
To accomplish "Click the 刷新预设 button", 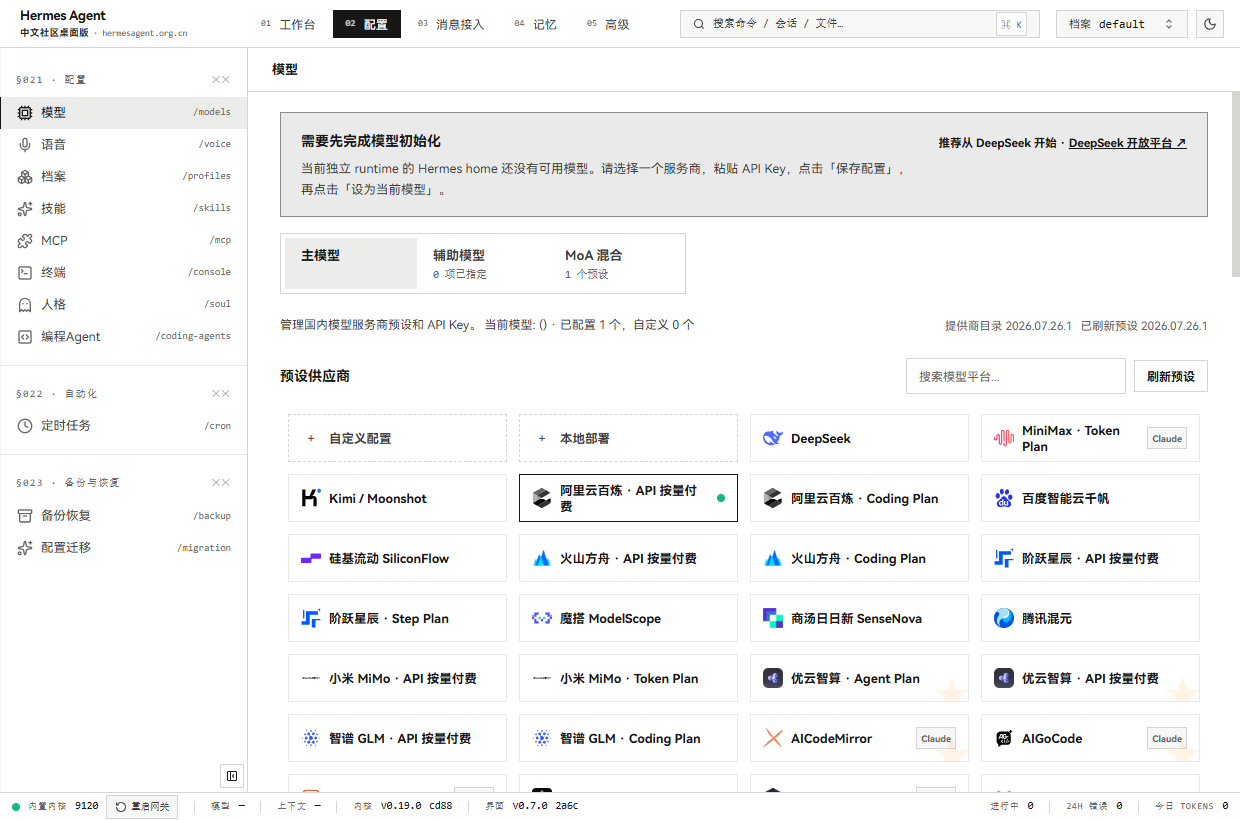I will point(1171,377).
